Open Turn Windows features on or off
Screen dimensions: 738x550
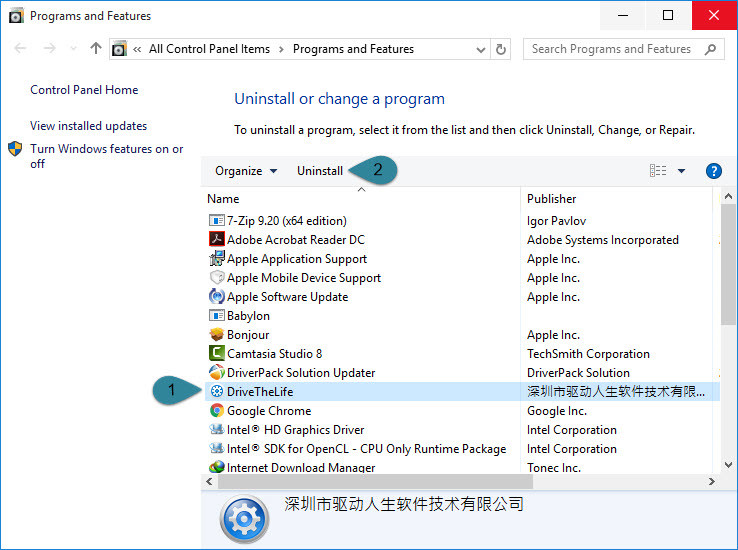pyautogui.click(x=106, y=156)
